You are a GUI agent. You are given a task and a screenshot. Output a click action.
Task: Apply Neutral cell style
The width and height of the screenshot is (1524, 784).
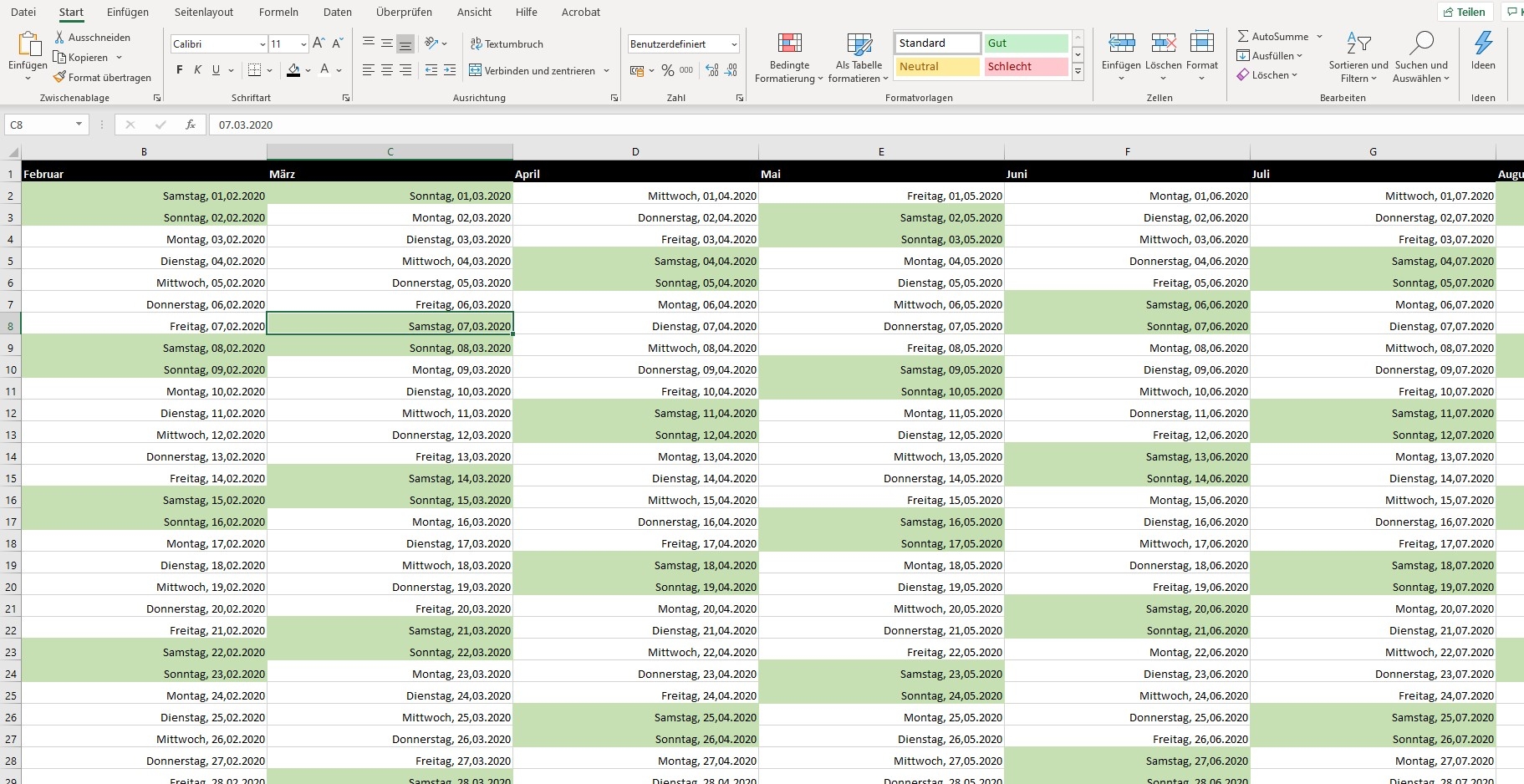tap(938, 67)
